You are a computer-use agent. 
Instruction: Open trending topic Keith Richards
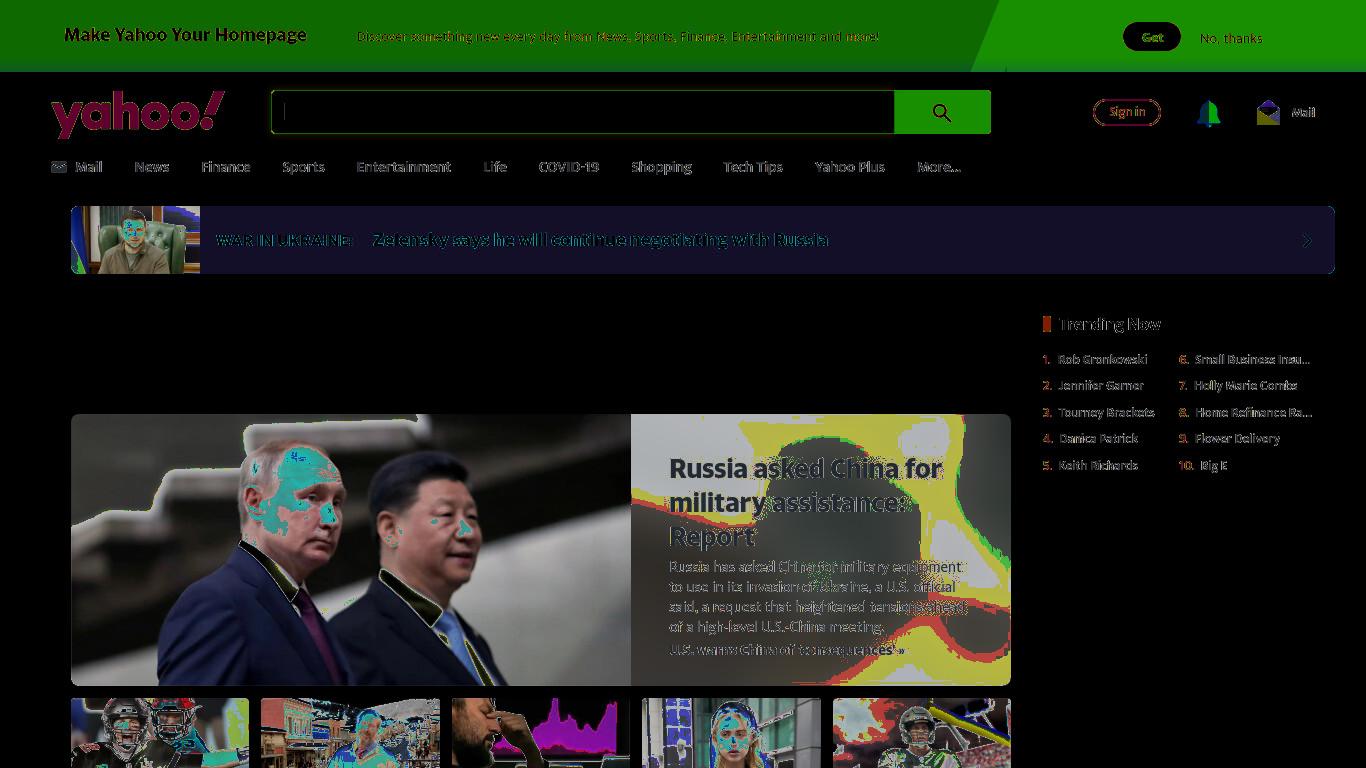pyautogui.click(x=1098, y=465)
